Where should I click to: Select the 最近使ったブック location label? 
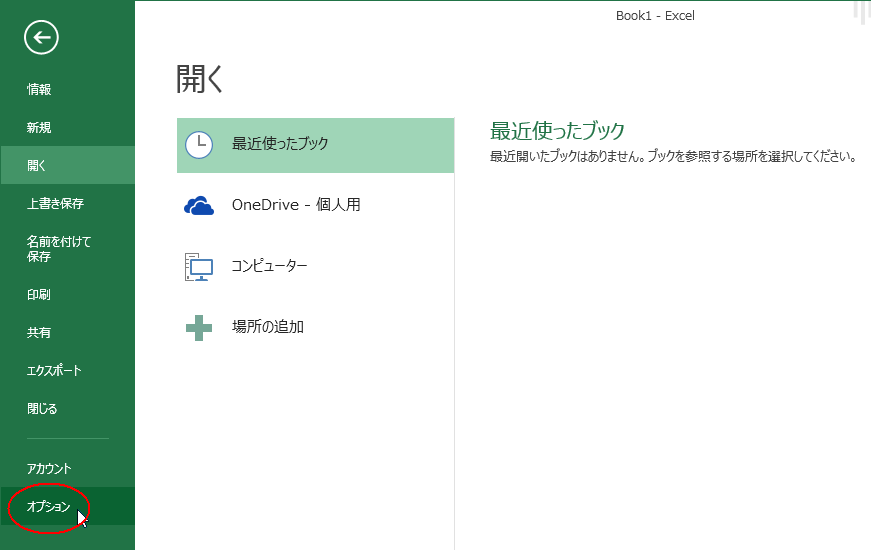click(x=280, y=143)
